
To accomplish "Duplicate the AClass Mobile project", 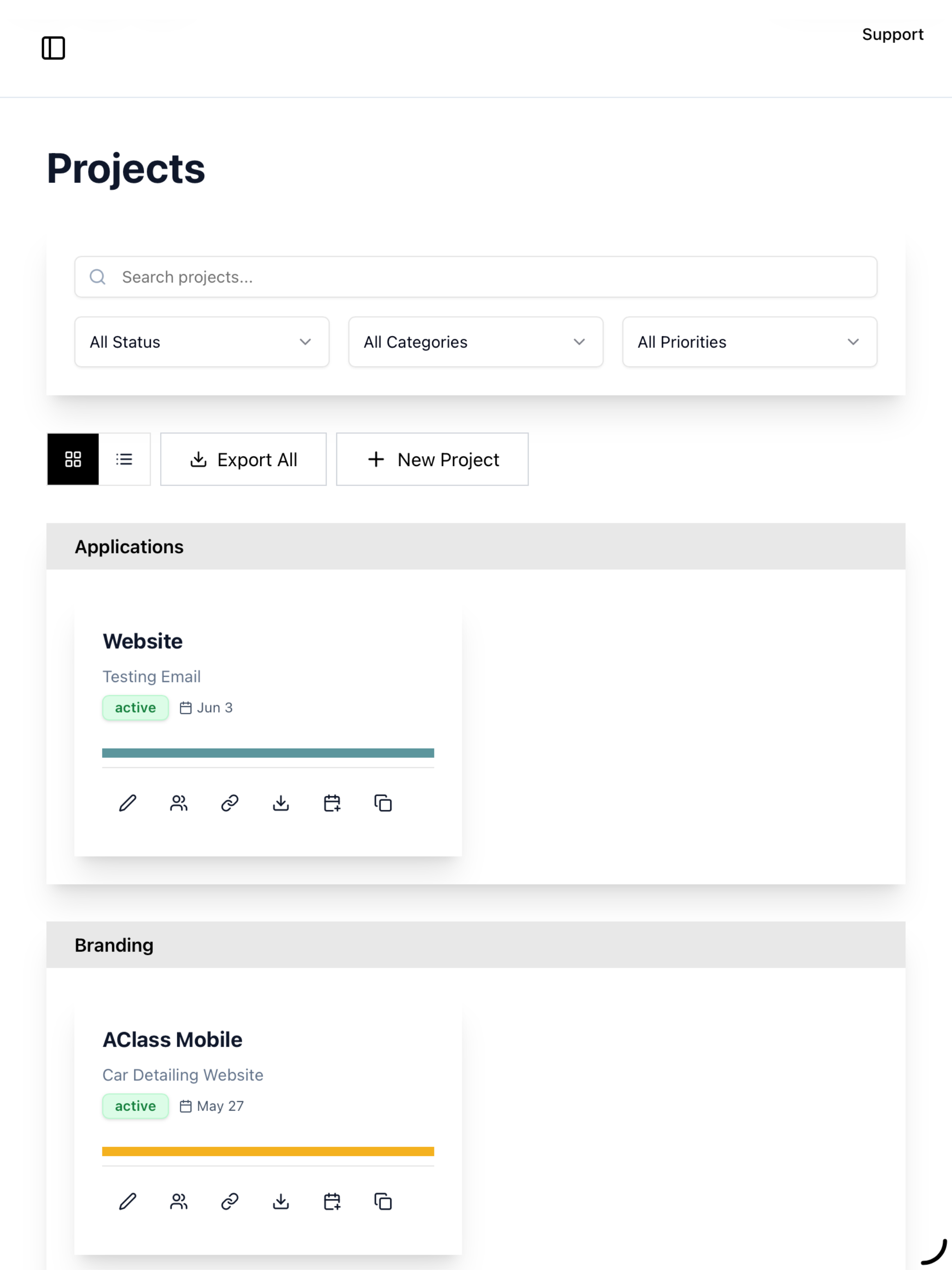I will pyautogui.click(x=383, y=1201).
